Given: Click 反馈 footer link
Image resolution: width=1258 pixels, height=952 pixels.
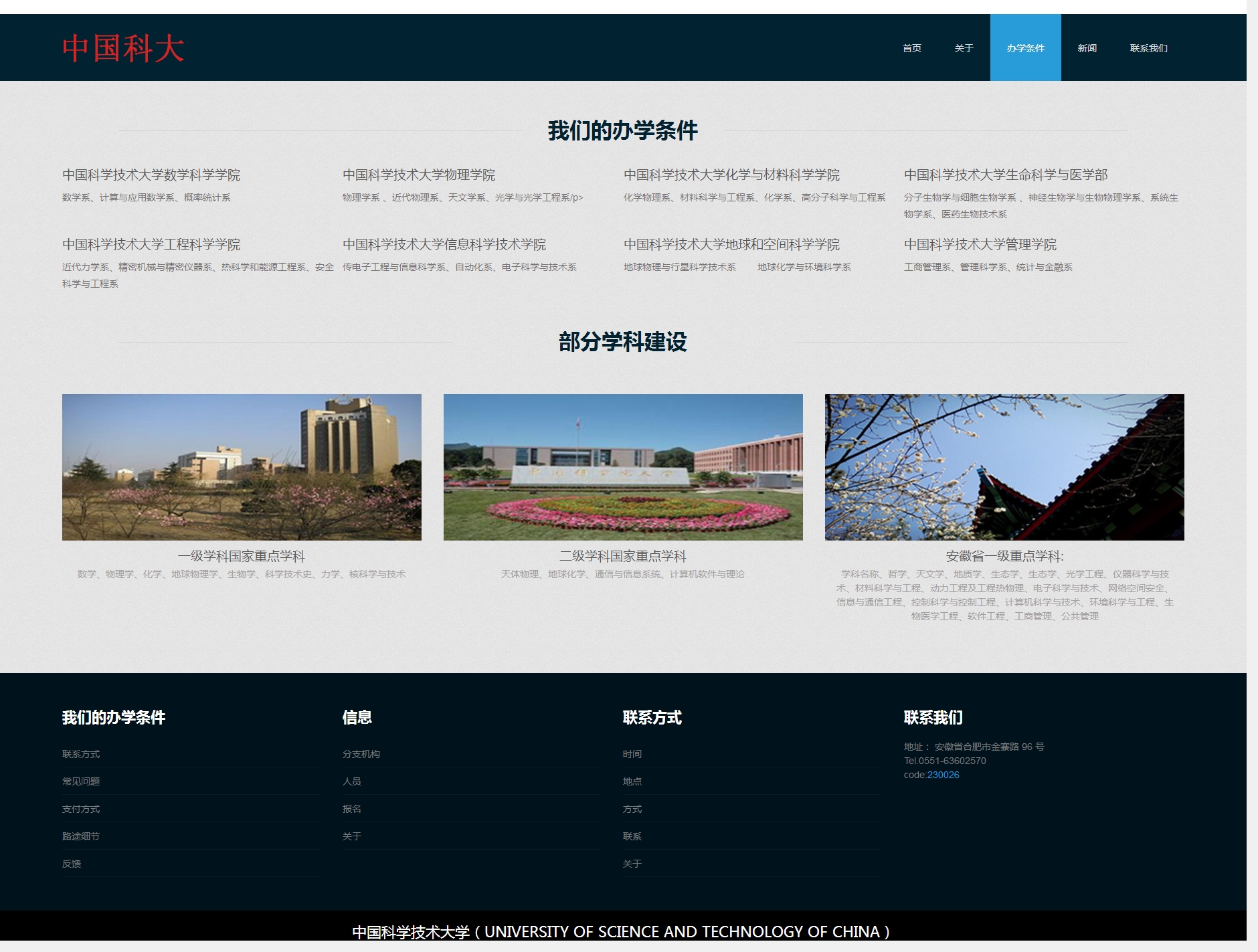Looking at the screenshot, I should (x=72, y=864).
